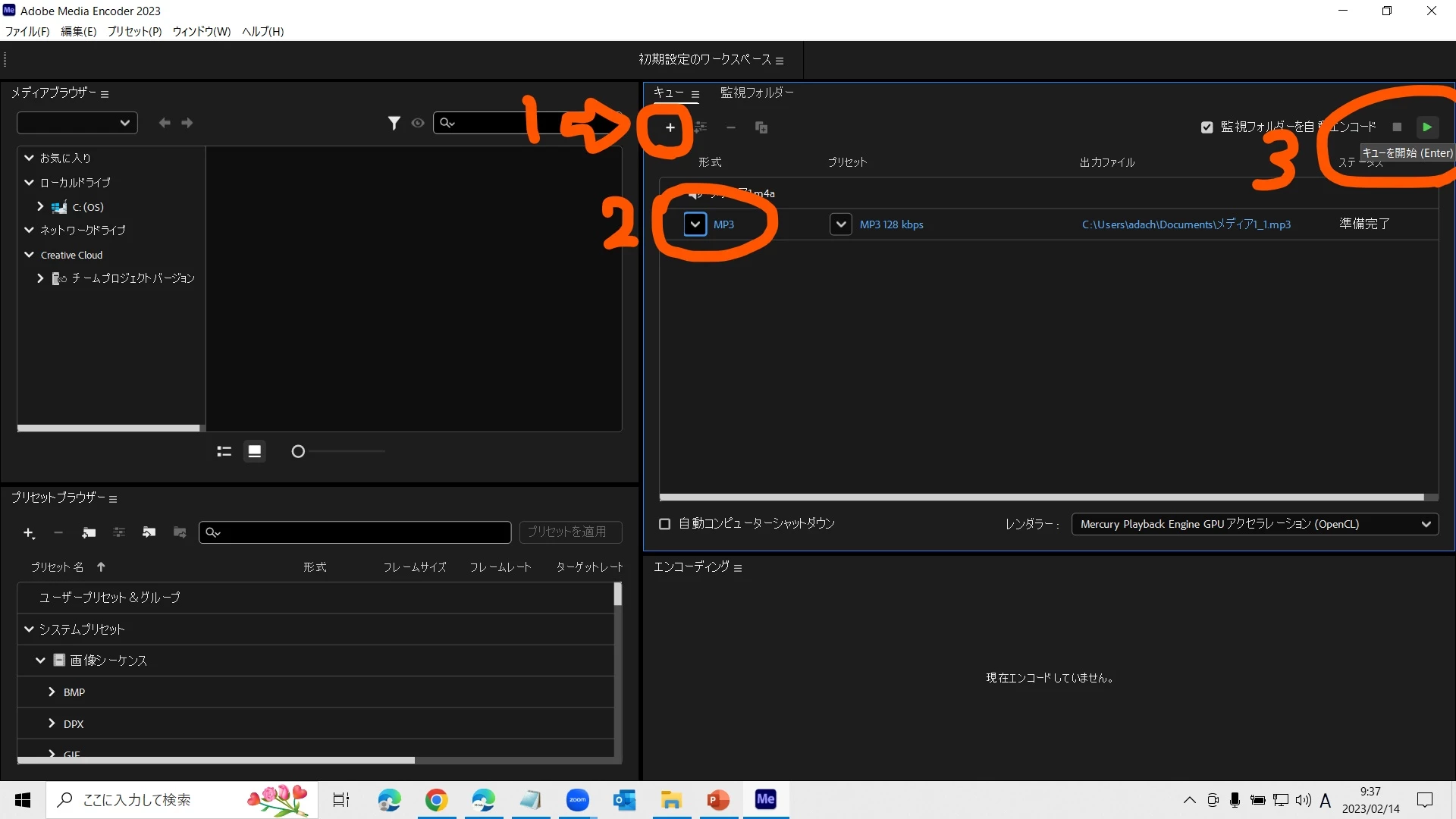Uncheck auto-encode watch folders checkbox

coord(1207,127)
